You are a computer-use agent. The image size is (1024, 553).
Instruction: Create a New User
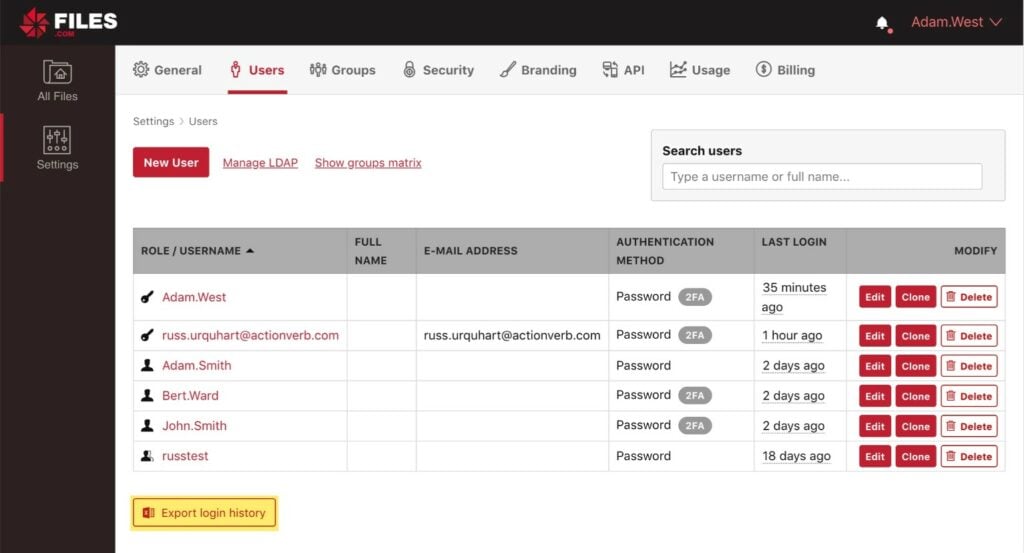tap(171, 163)
